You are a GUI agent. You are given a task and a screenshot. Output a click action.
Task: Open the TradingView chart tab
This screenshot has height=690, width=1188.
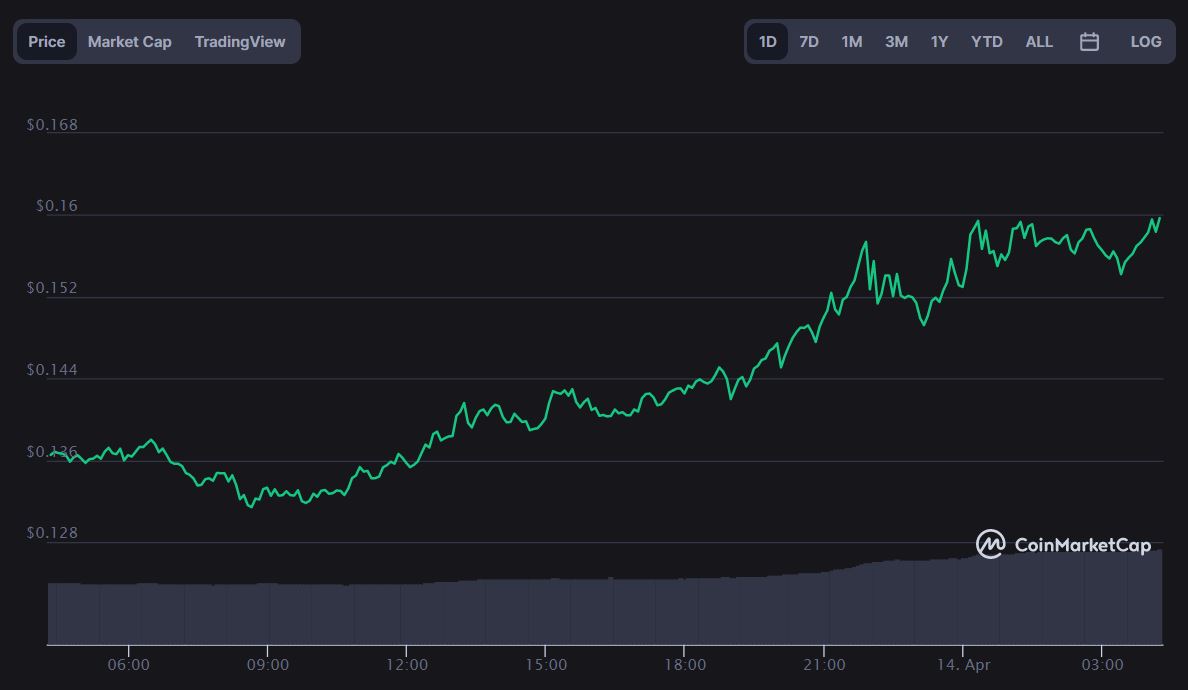(x=240, y=41)
